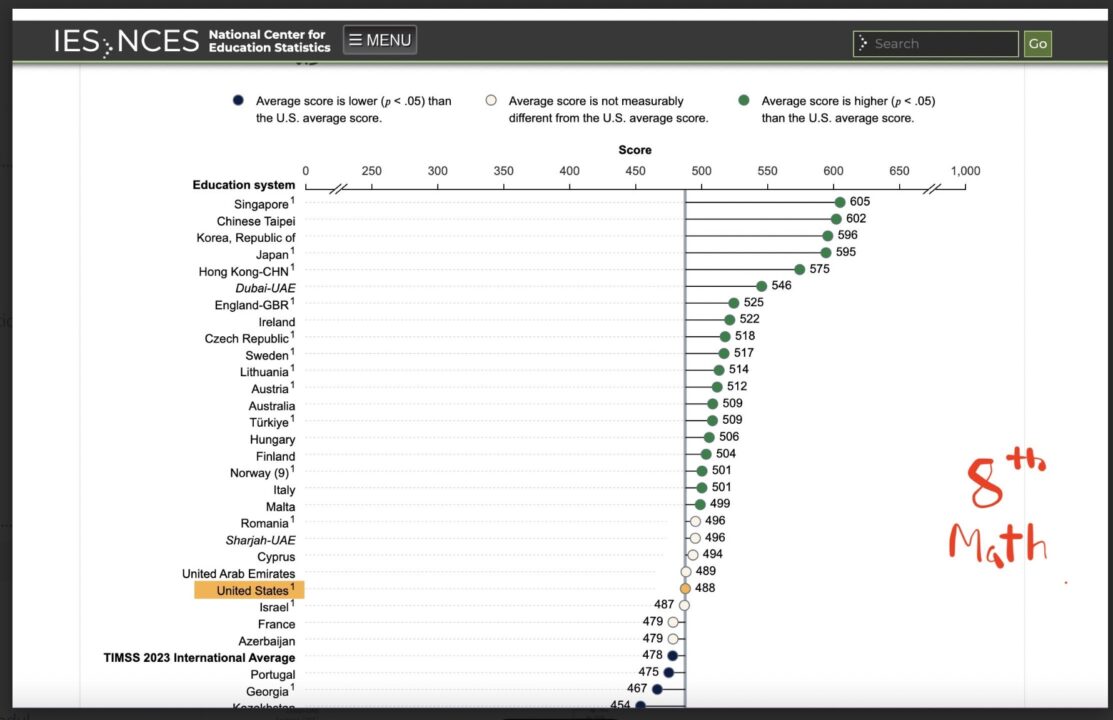This screenshot has width=1113, height=720.
Task: Select Singapore's green data point at 605
Action: pos(840,202)
